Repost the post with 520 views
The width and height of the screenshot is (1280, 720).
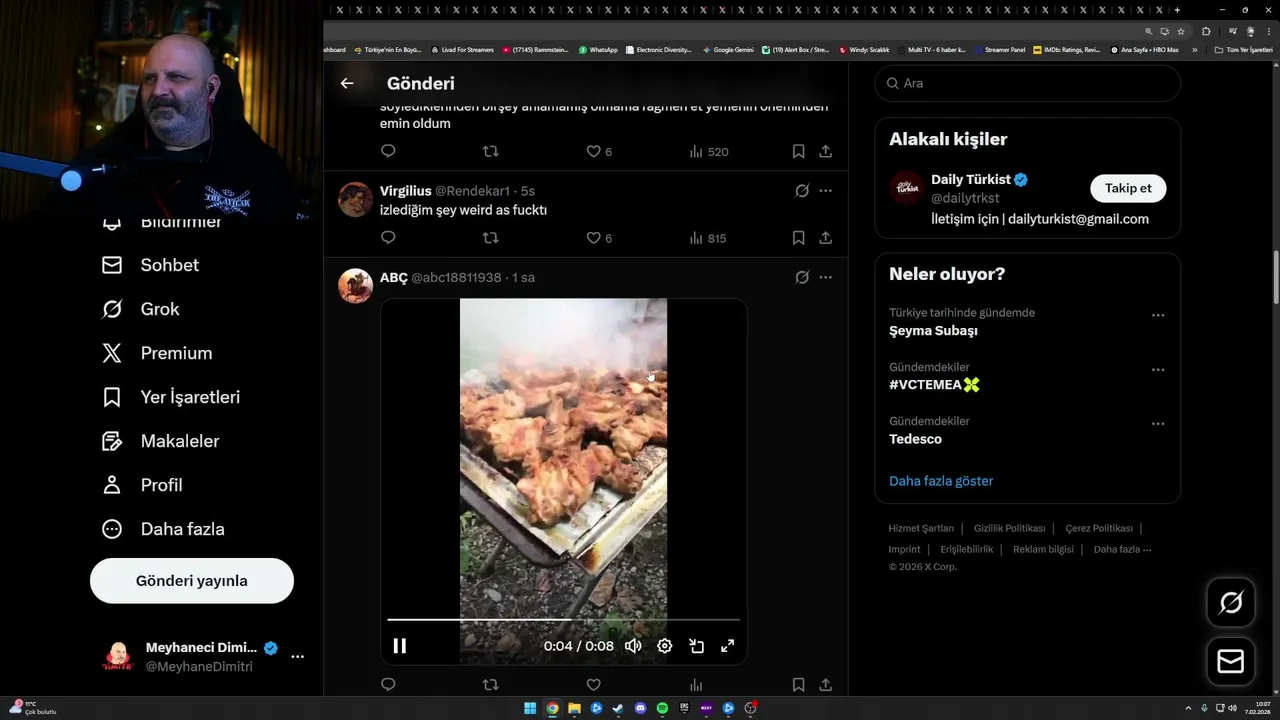pyautogui.click(x=490, y=152)
